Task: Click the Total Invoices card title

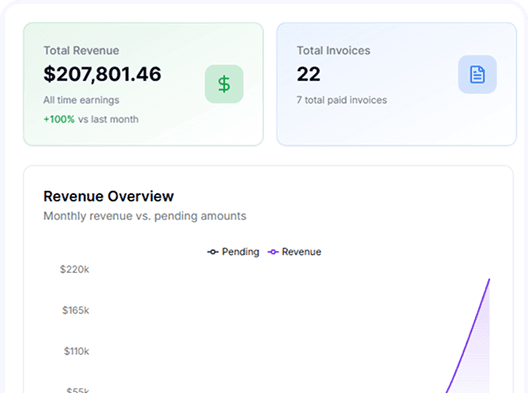Action: (333, 51)
